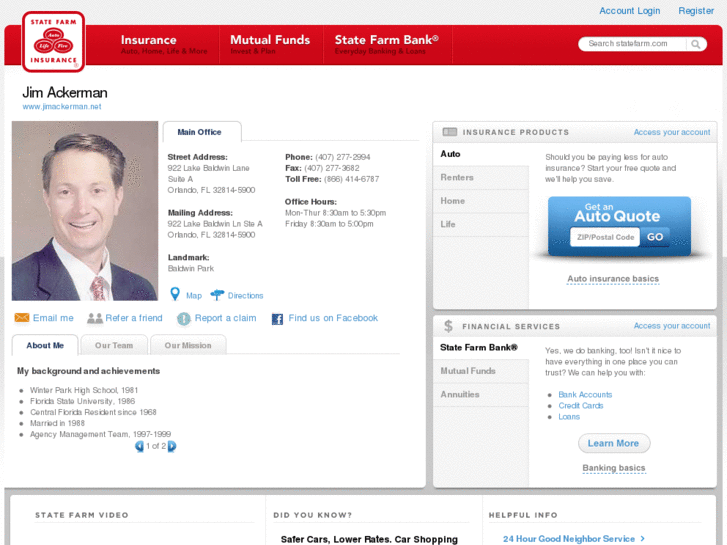
Task: Open Banking basics link
Action: pos(614,468)
